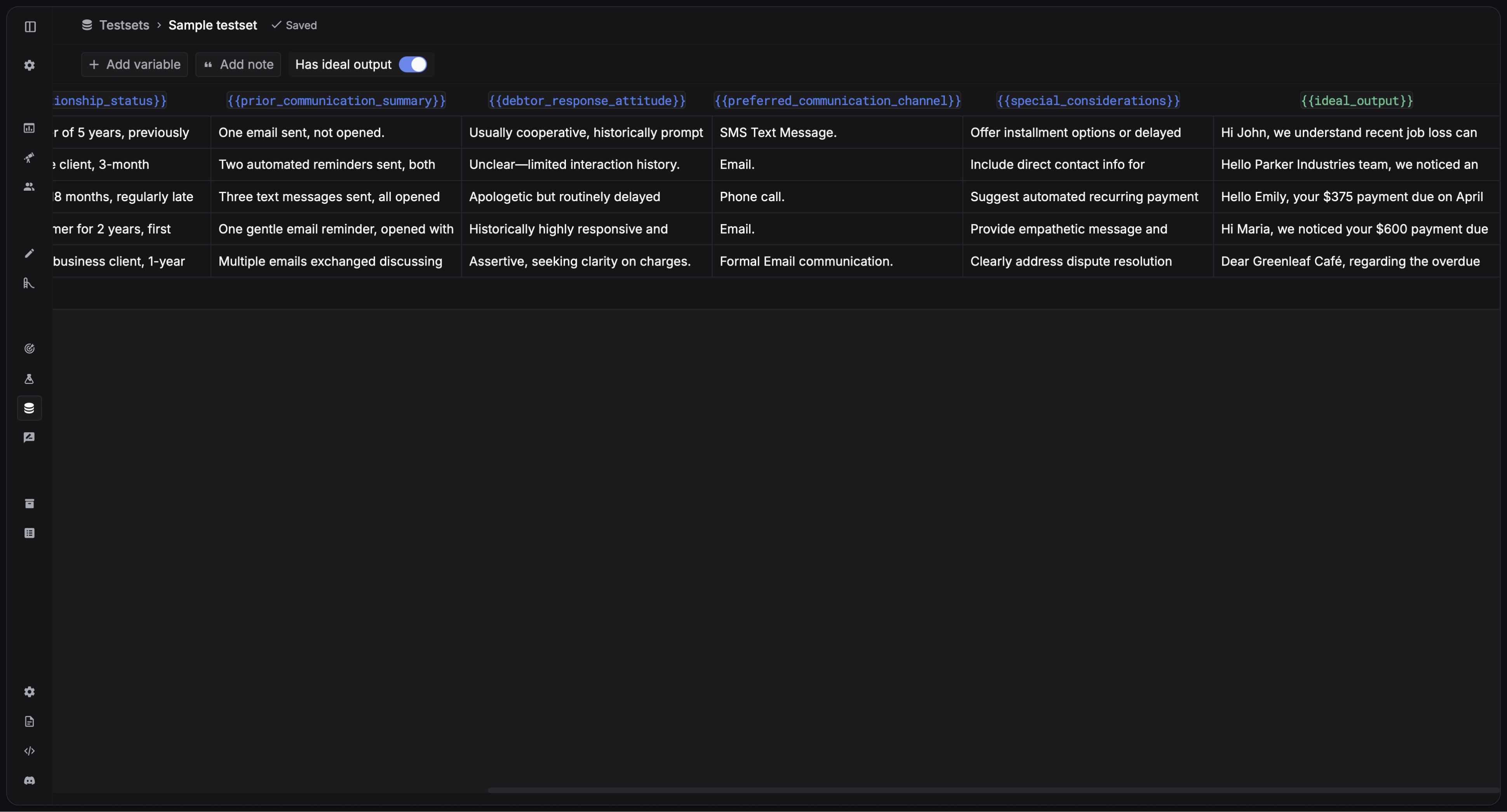This screenshot has height=812, width=1507.
Task: Open the code brackets API icon
Action: [29, 751]
